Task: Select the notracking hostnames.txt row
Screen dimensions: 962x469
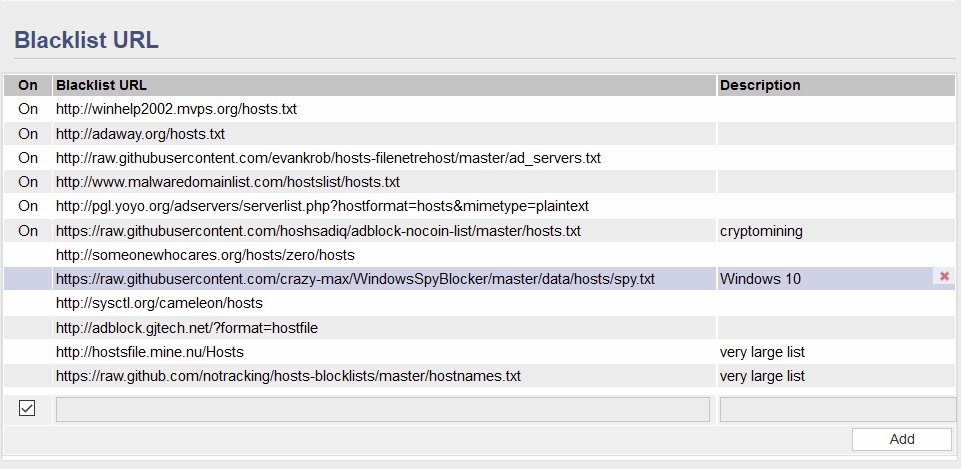Action: coord(480,376)
